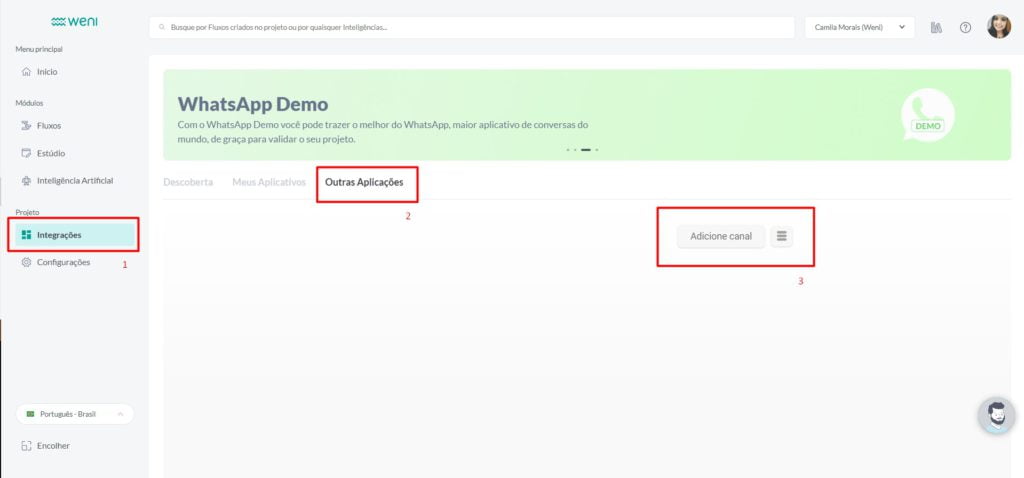Click the Brazil flag icon
Screen dimensions: 1024x478
(x=30, y=414)
